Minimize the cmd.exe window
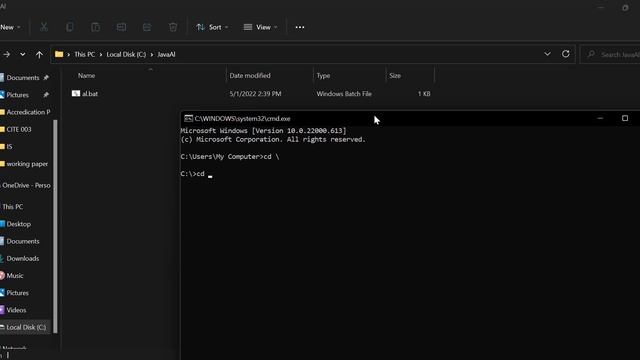Image resolution: width=640 pixels, height=360 pixels. click(x=600, y=118)
